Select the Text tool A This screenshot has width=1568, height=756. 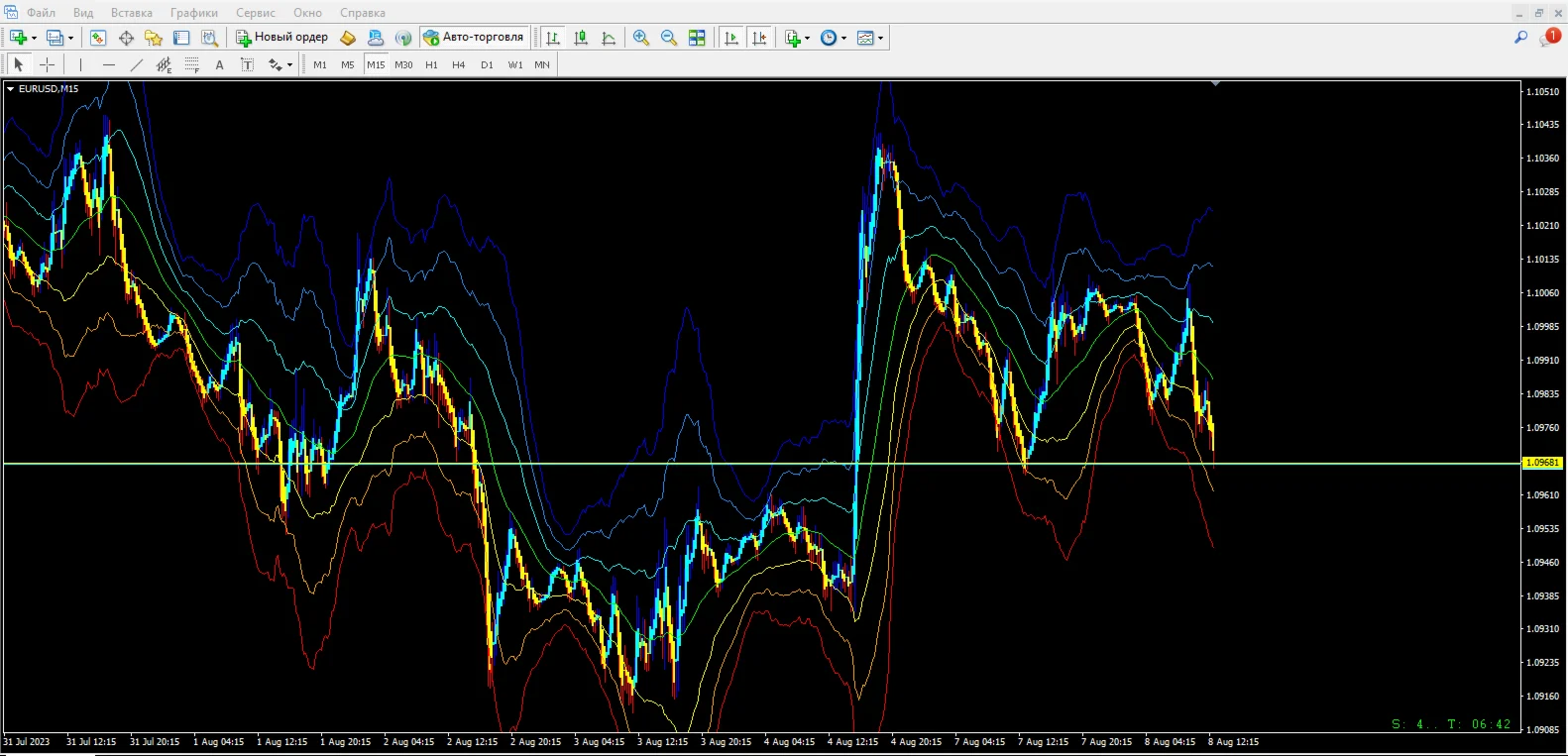pyautogui.click(x=219, y=64)
